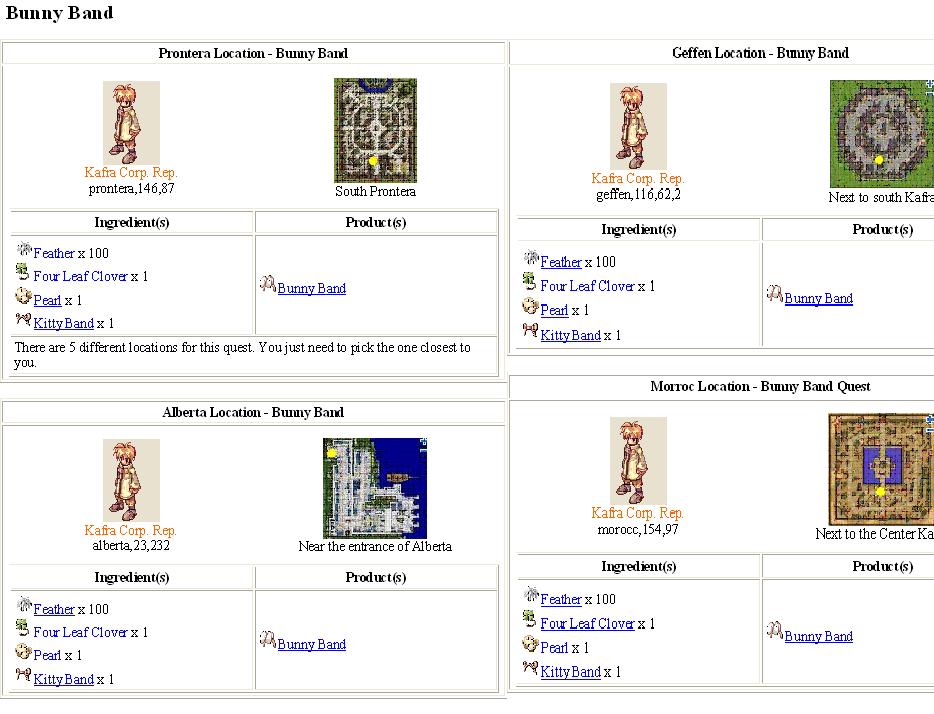Click Kafra Corp. Rep. name above geffen,116,62,2
The height and width of the screenshot is (714, 934).
[x=638, y=178]
